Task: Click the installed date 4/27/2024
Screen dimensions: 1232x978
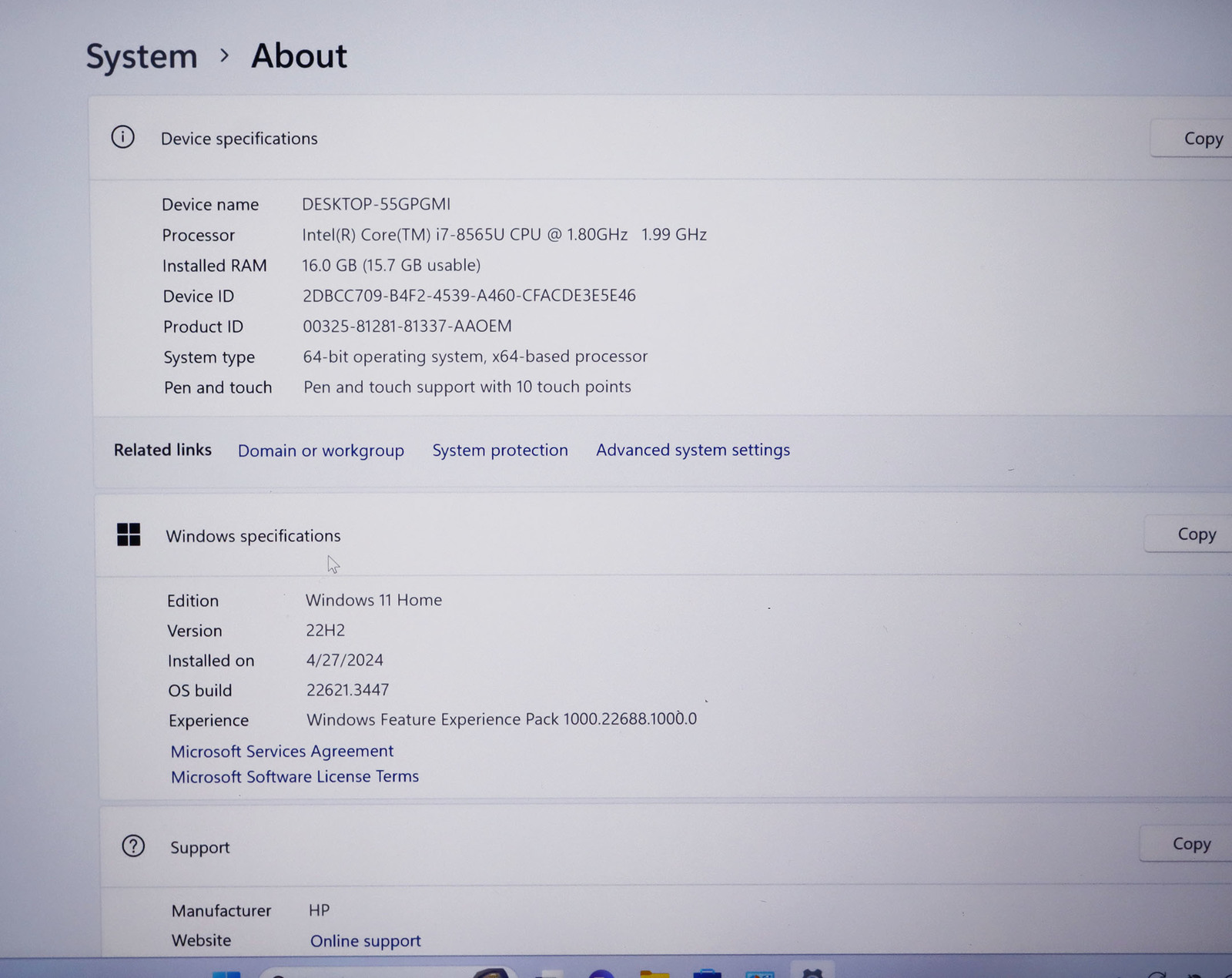Action: [344, 660]
